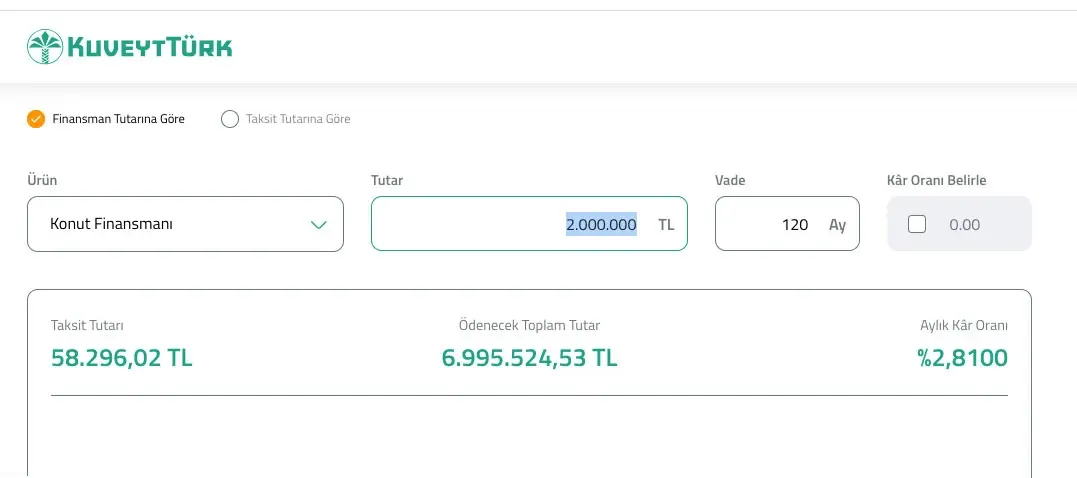This screenshot has height=478, width=1077.
Task: Select the Finansman Tutarına Göre radio button
Action: coord(36,119)
